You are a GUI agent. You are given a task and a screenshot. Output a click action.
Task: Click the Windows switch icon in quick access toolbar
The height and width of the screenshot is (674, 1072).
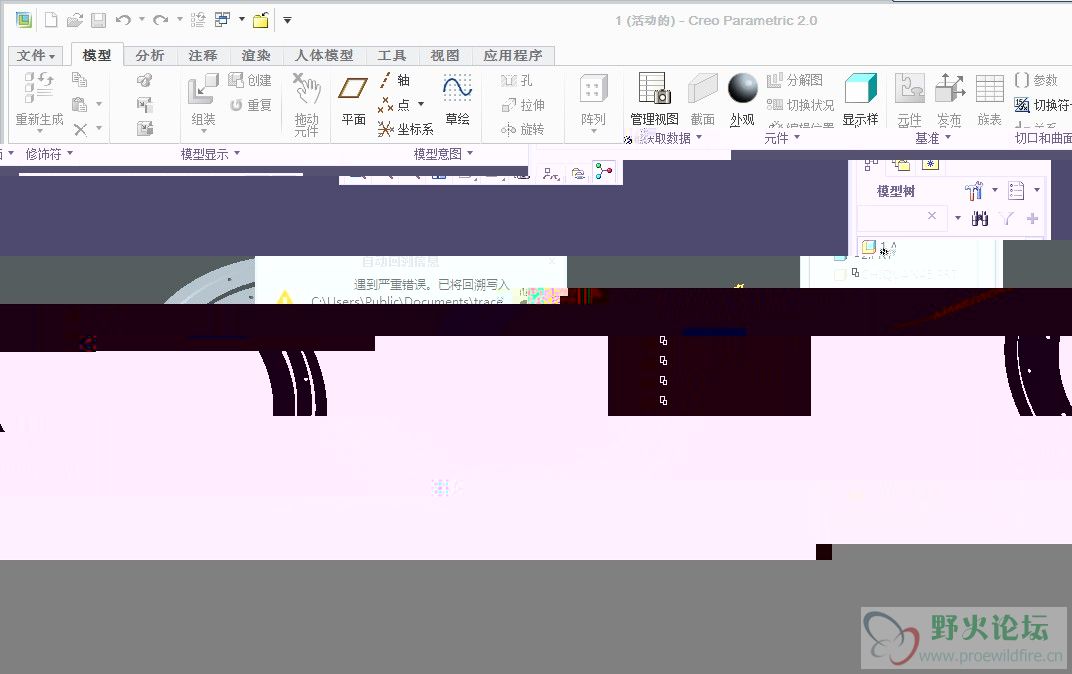pos(222,20)
